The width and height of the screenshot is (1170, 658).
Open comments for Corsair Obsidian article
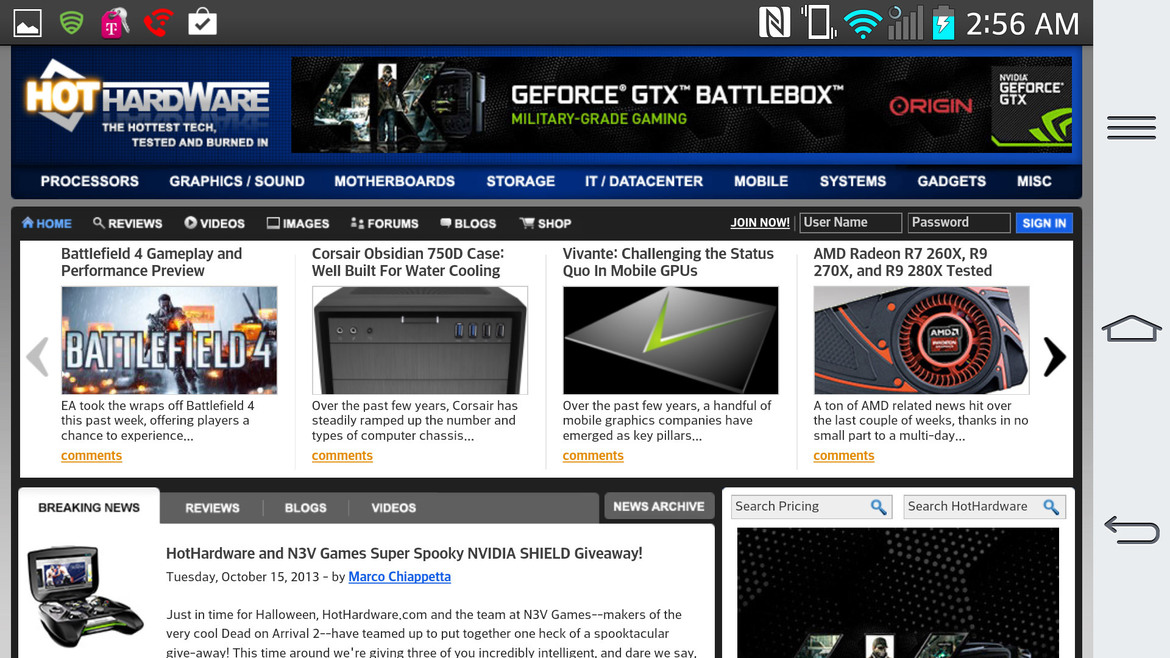click(342, 456)
